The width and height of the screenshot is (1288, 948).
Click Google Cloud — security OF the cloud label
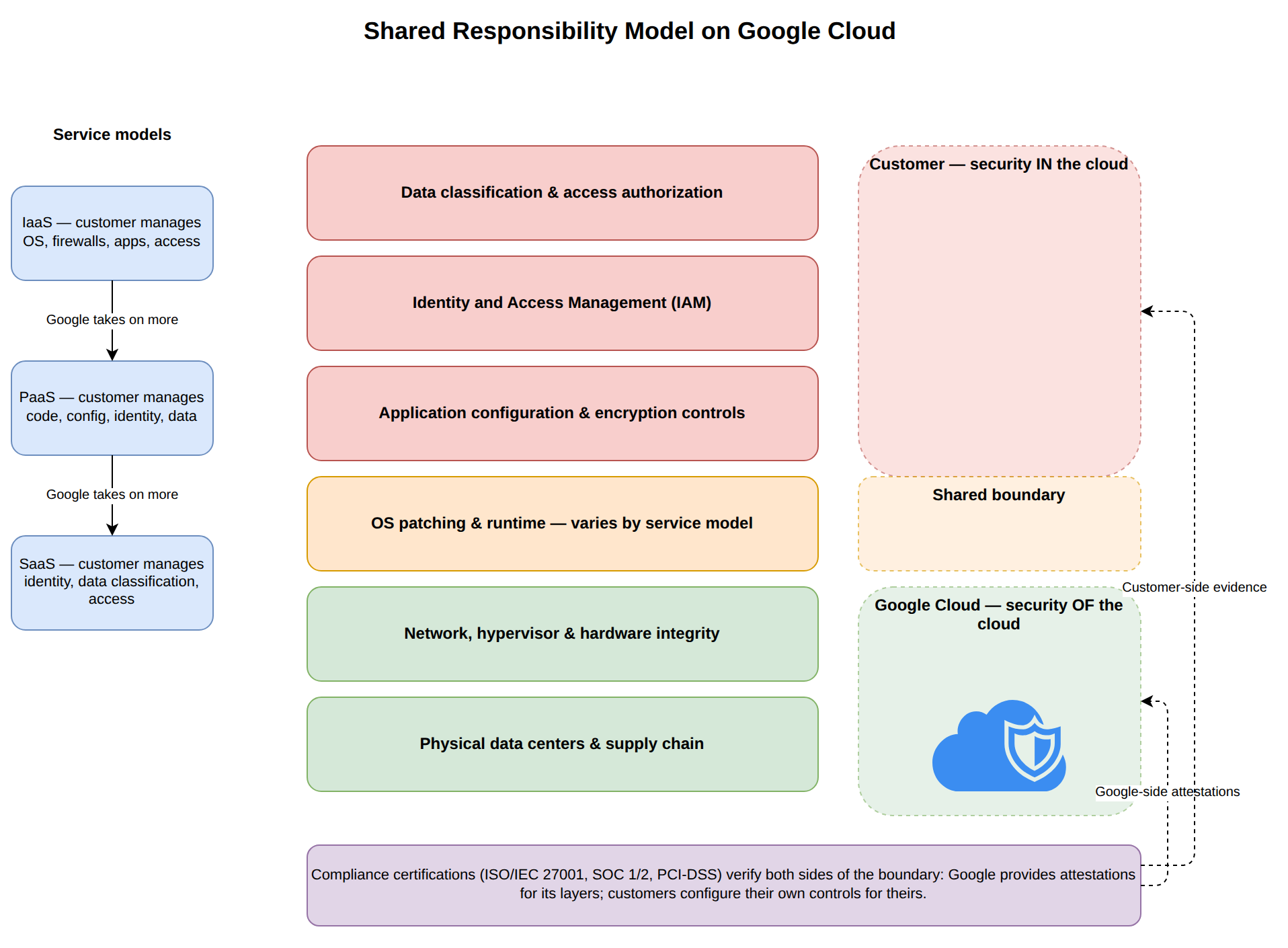coord(999,615)
